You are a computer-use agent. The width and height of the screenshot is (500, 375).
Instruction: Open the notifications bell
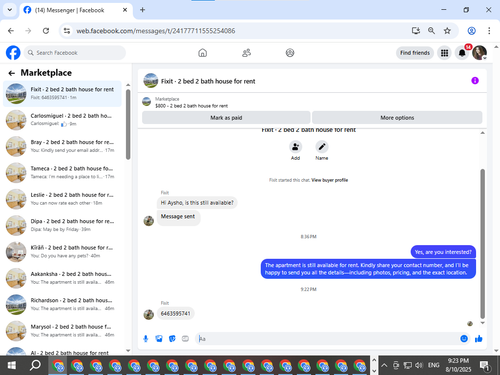pyautogui.click(x=462, y=53)
